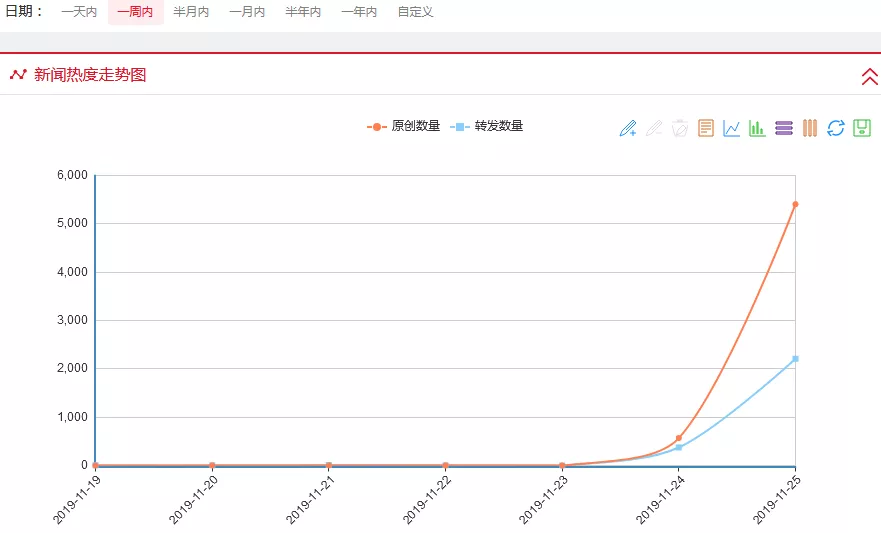
Task: Switch to tiled columns orange icon
Action: tap(810, 128)
